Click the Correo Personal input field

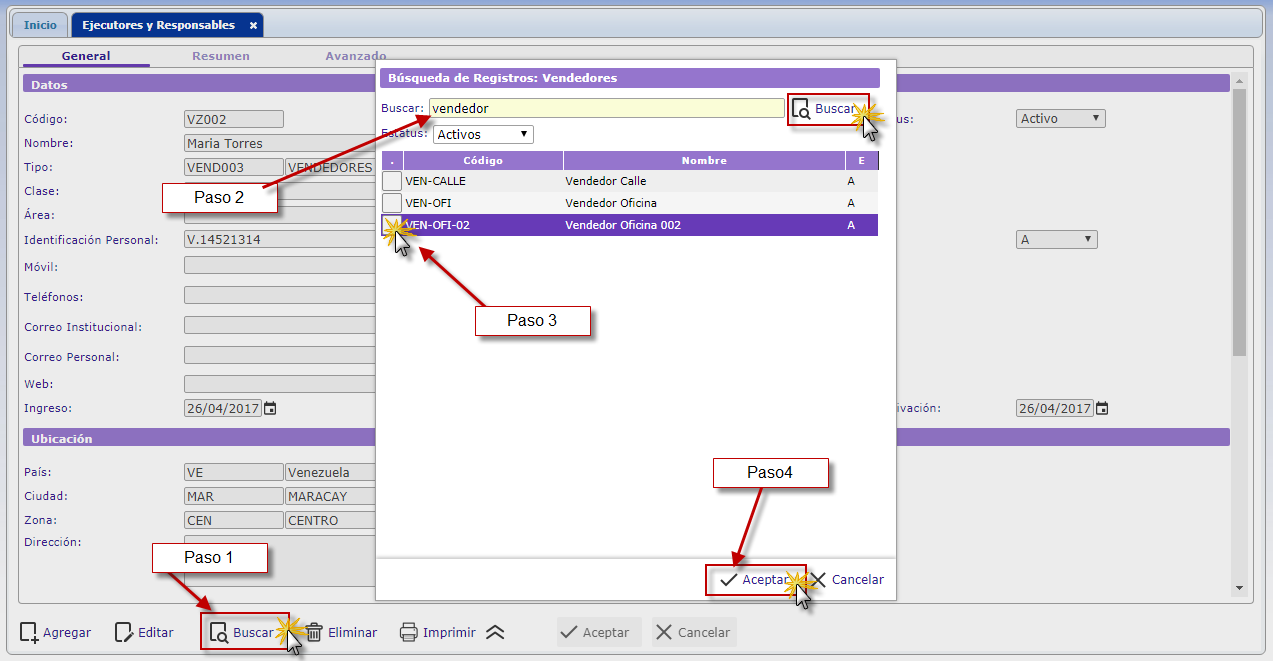(280, 356)
